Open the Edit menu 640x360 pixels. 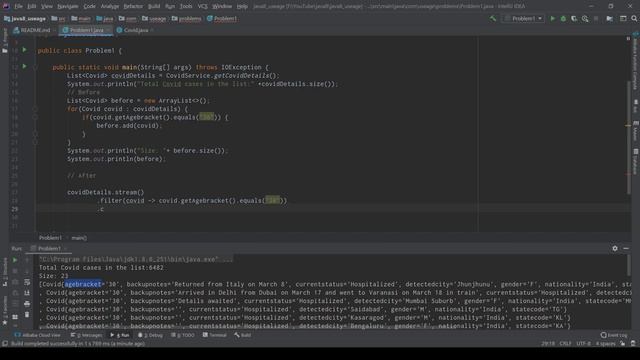tap(31, 6)
